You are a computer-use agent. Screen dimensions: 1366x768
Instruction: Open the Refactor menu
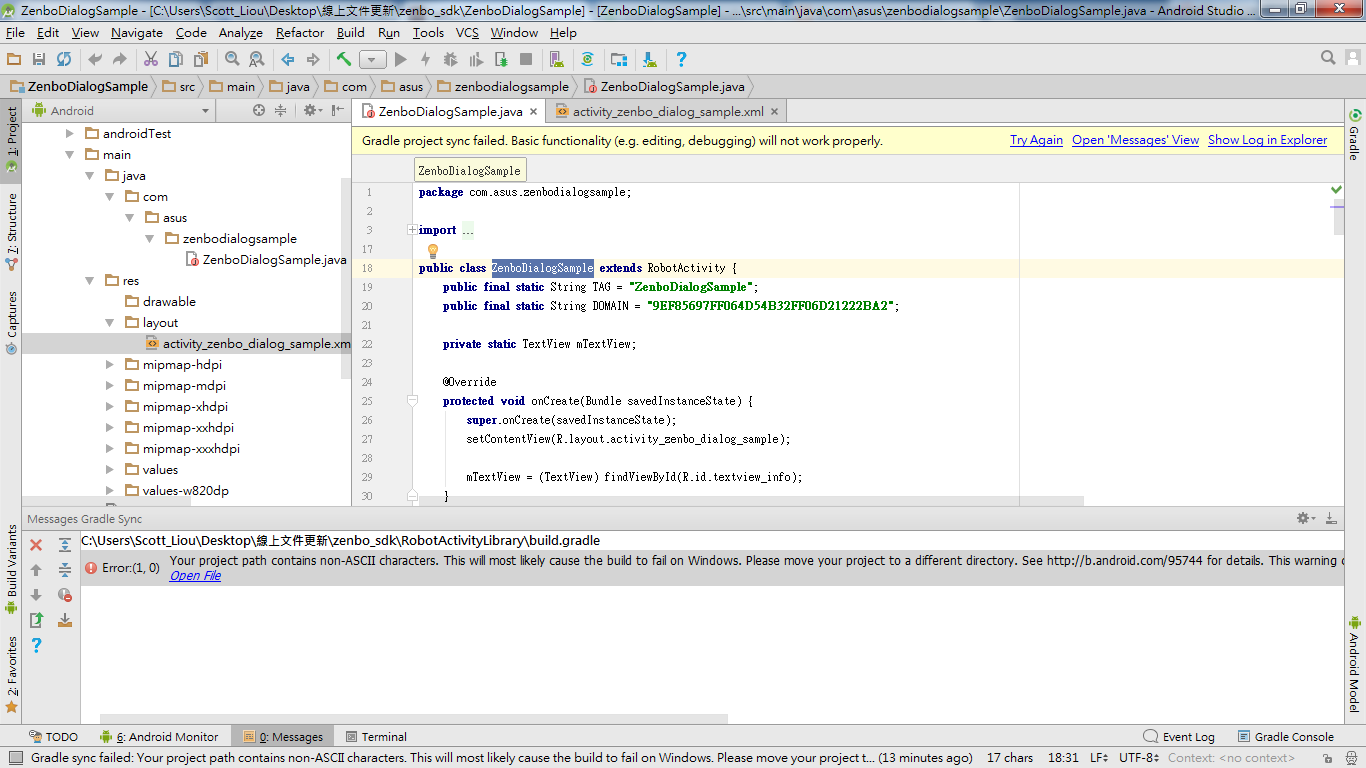point(300,33)
